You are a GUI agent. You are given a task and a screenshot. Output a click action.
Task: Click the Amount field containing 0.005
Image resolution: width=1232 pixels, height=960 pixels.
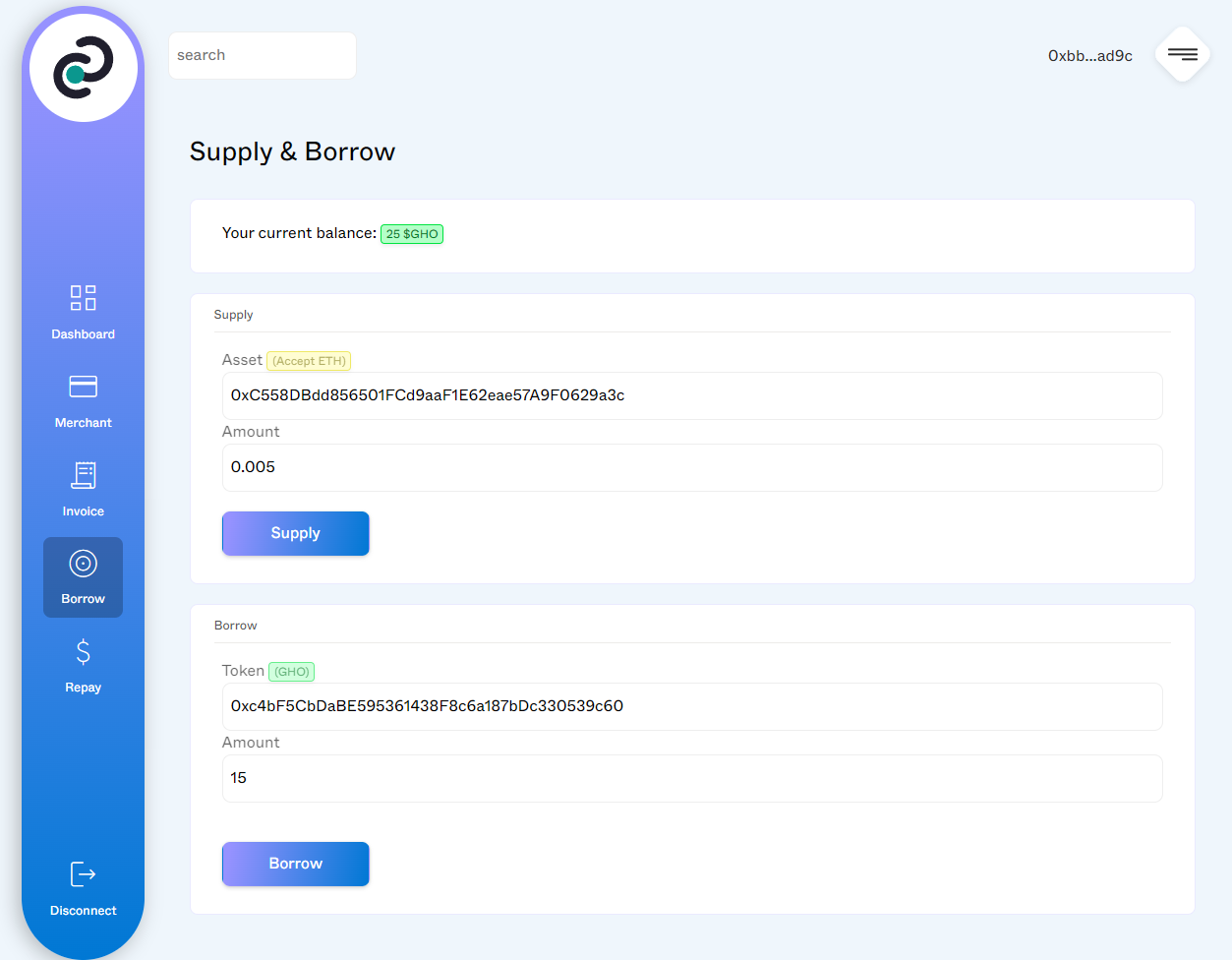pos(692,467)
